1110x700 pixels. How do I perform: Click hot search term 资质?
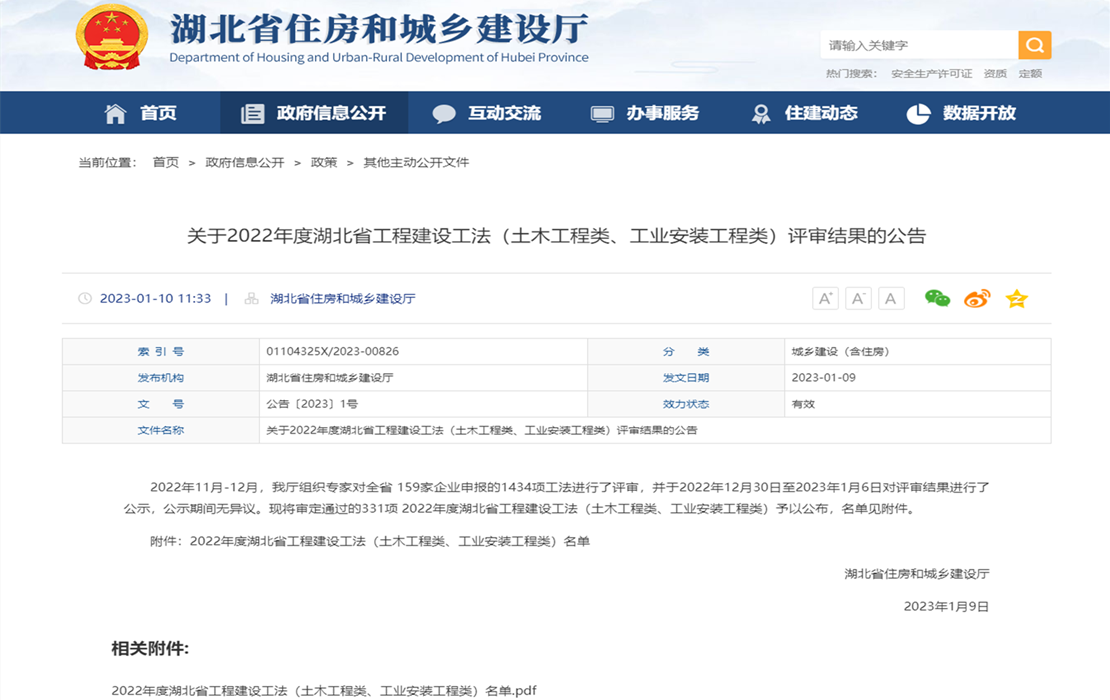coord(995,73)
